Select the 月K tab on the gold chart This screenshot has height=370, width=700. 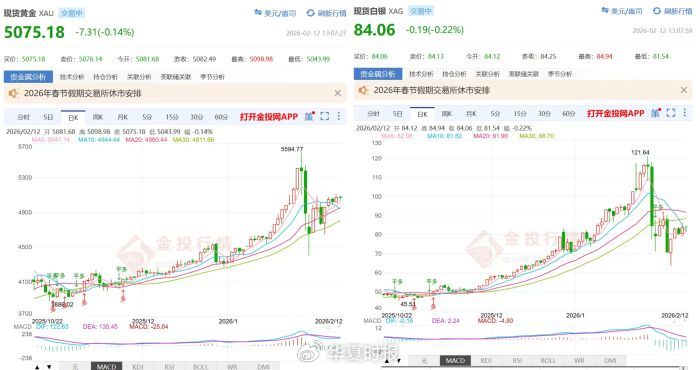tap(122, 117)
